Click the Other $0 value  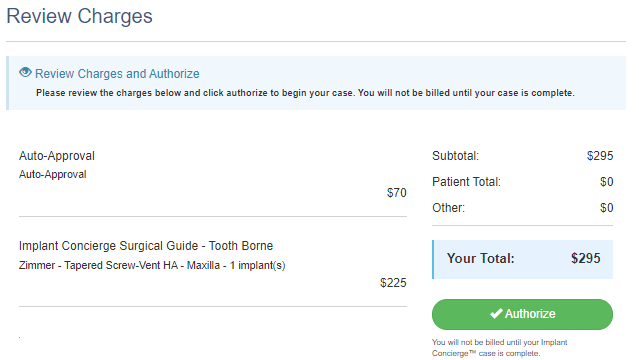click(606, 208)
